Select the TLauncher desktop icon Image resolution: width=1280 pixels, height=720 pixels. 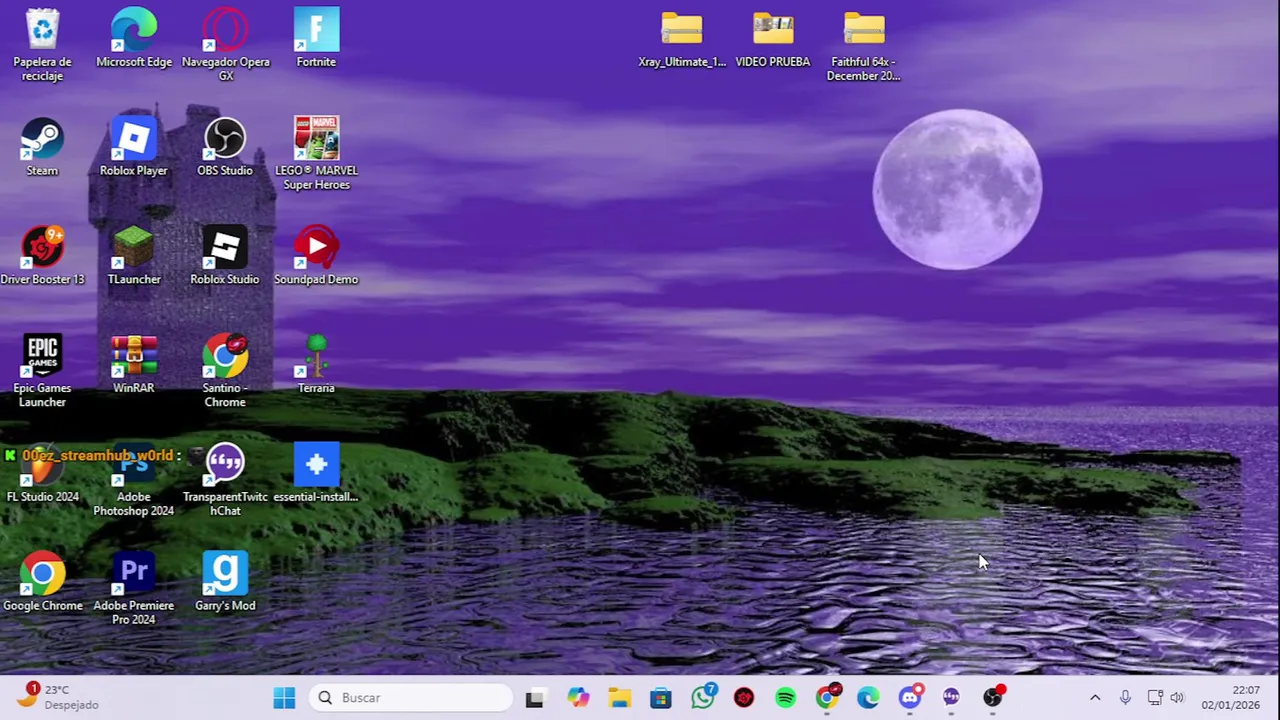tap(134, 256)
